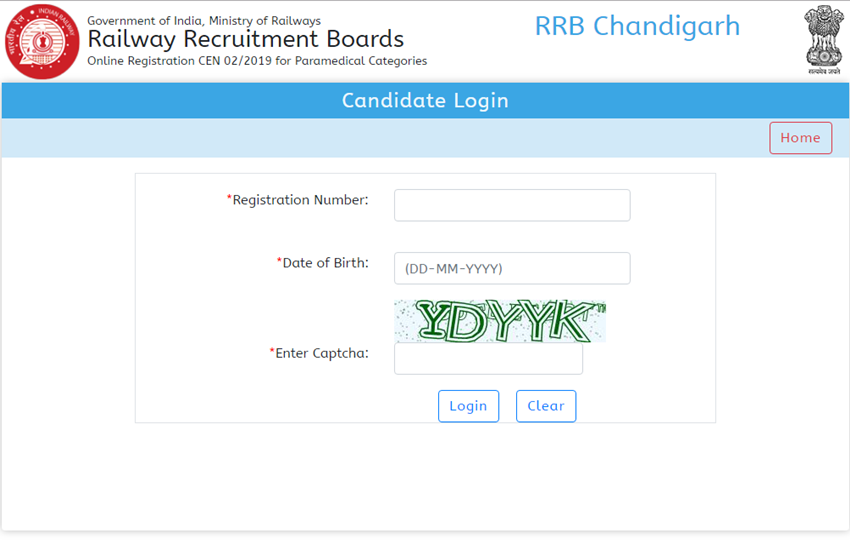
Task: Click the Candidate Login banner title
Action: [425, 101]
